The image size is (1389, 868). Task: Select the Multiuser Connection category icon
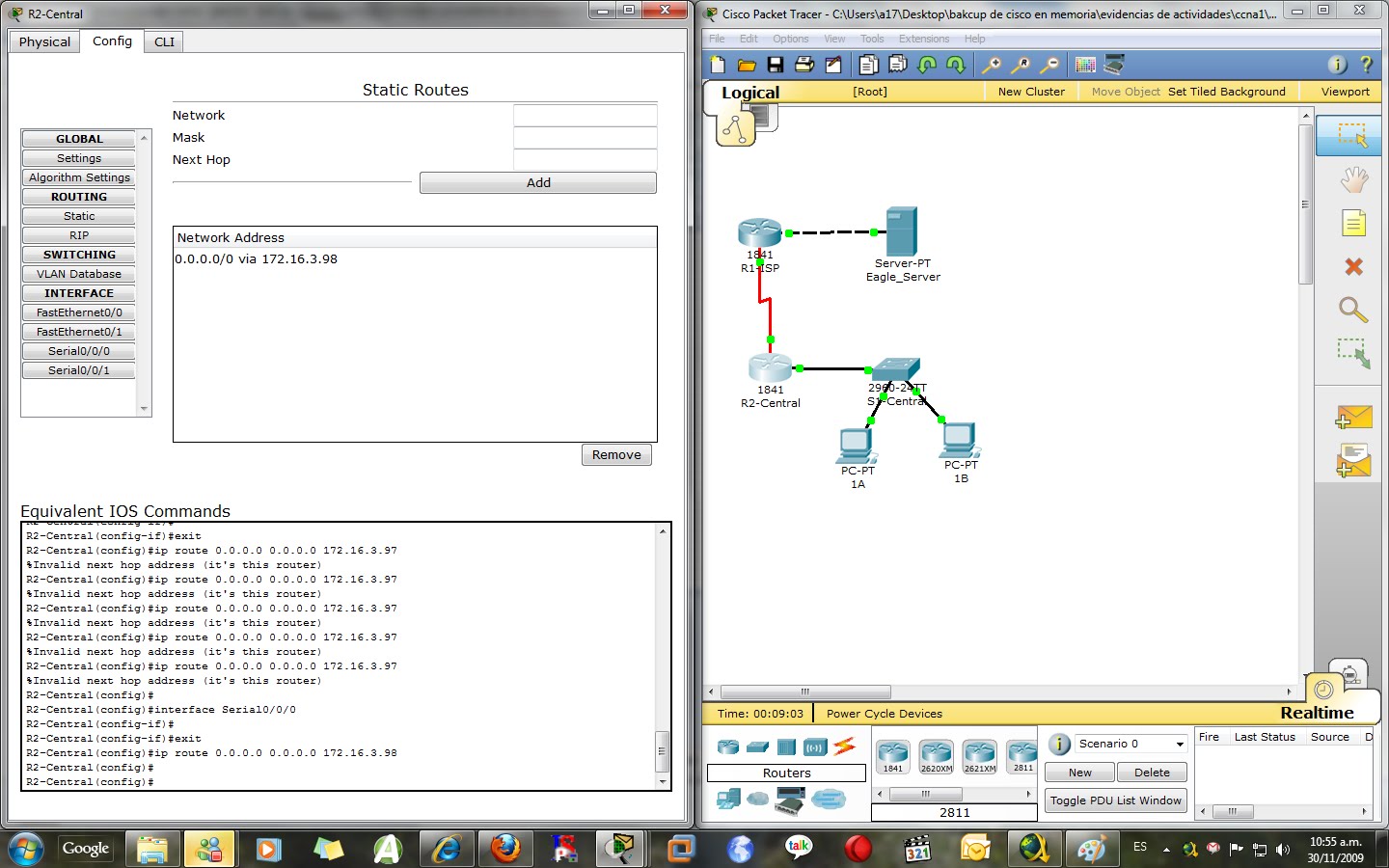(x=829, y=799)
